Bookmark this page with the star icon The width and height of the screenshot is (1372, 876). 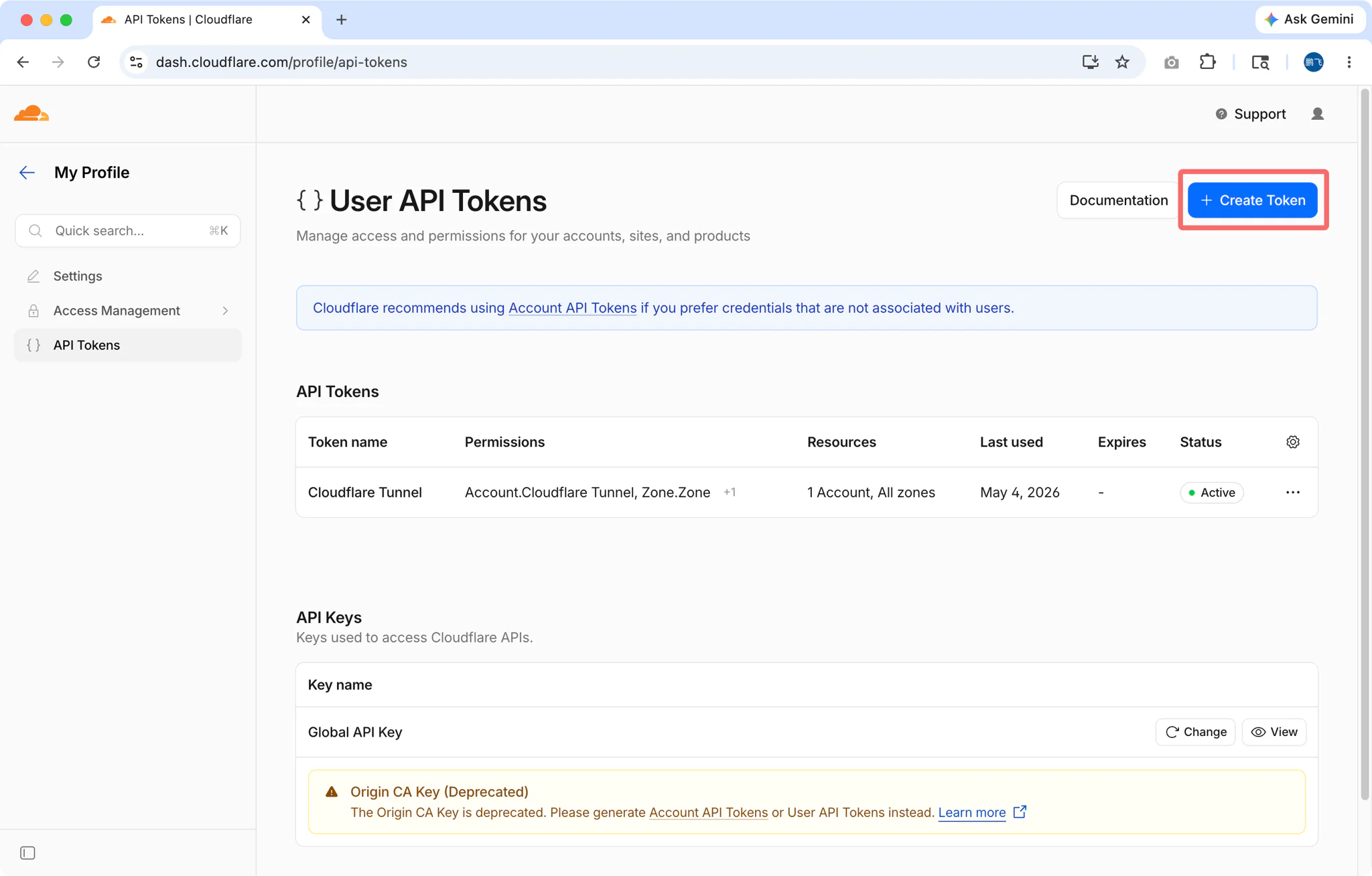click(1123, 62)
